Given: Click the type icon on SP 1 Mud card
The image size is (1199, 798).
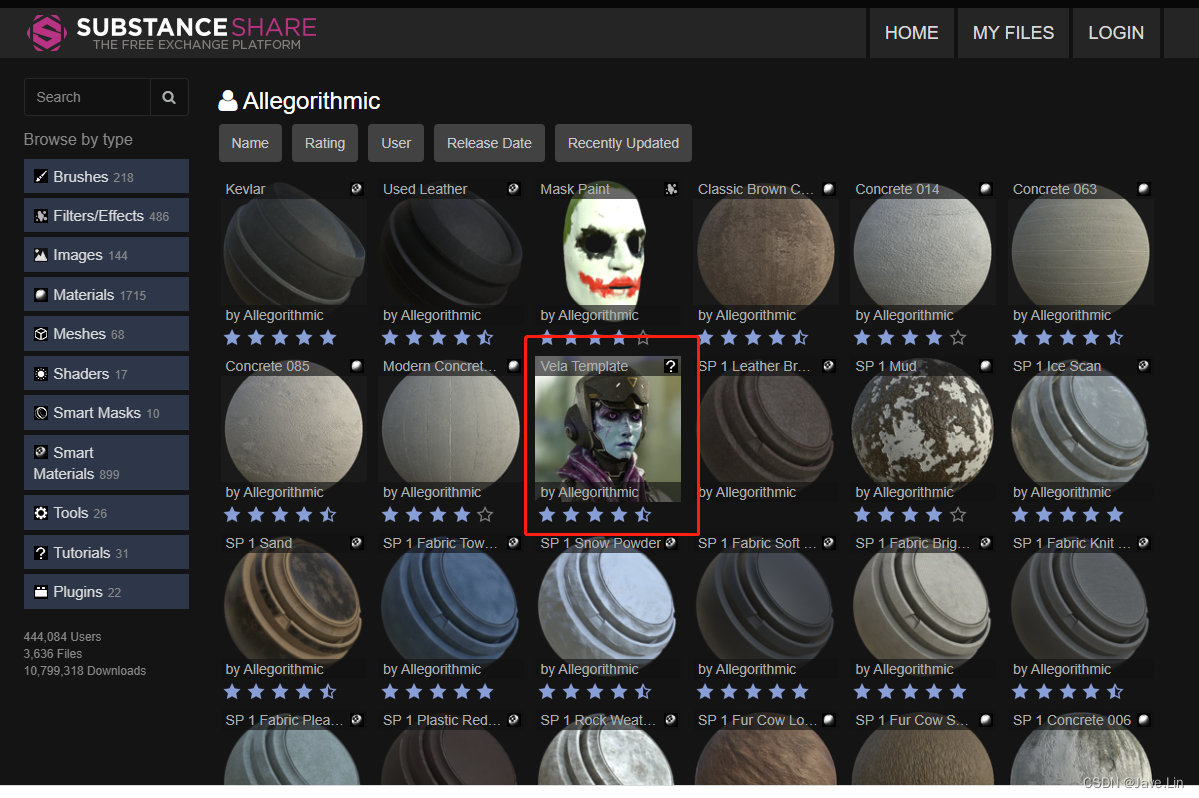Looking at the screenshot, I should (x=986, y=366).
